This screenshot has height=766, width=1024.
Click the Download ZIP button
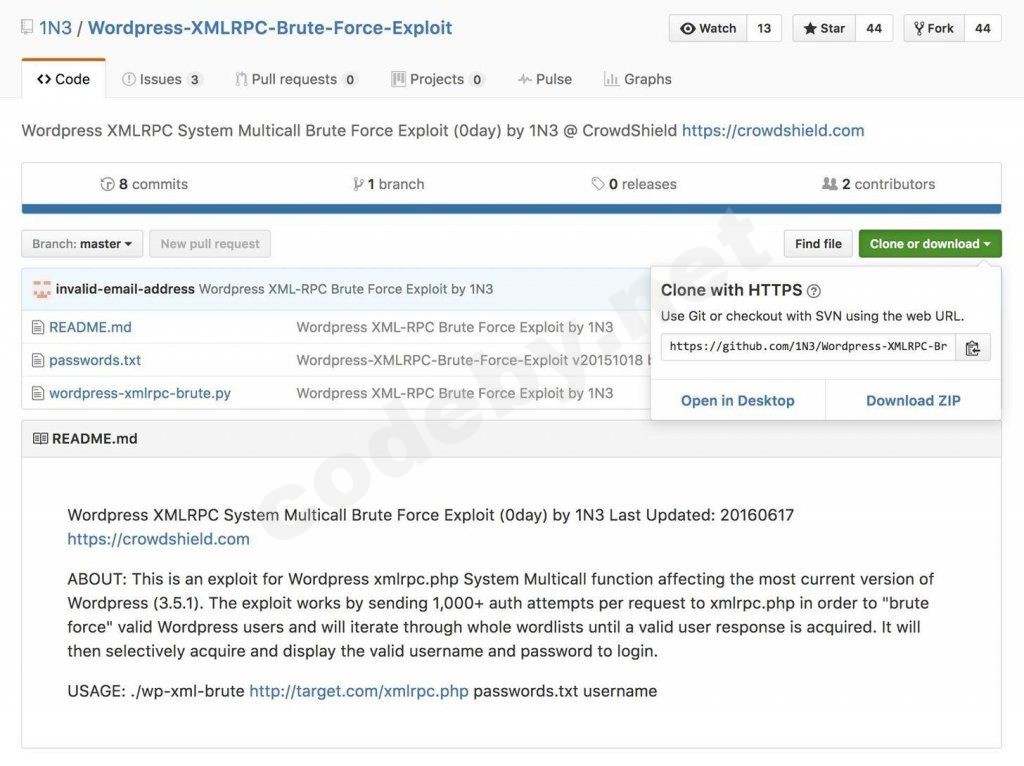tap(912, 400)
